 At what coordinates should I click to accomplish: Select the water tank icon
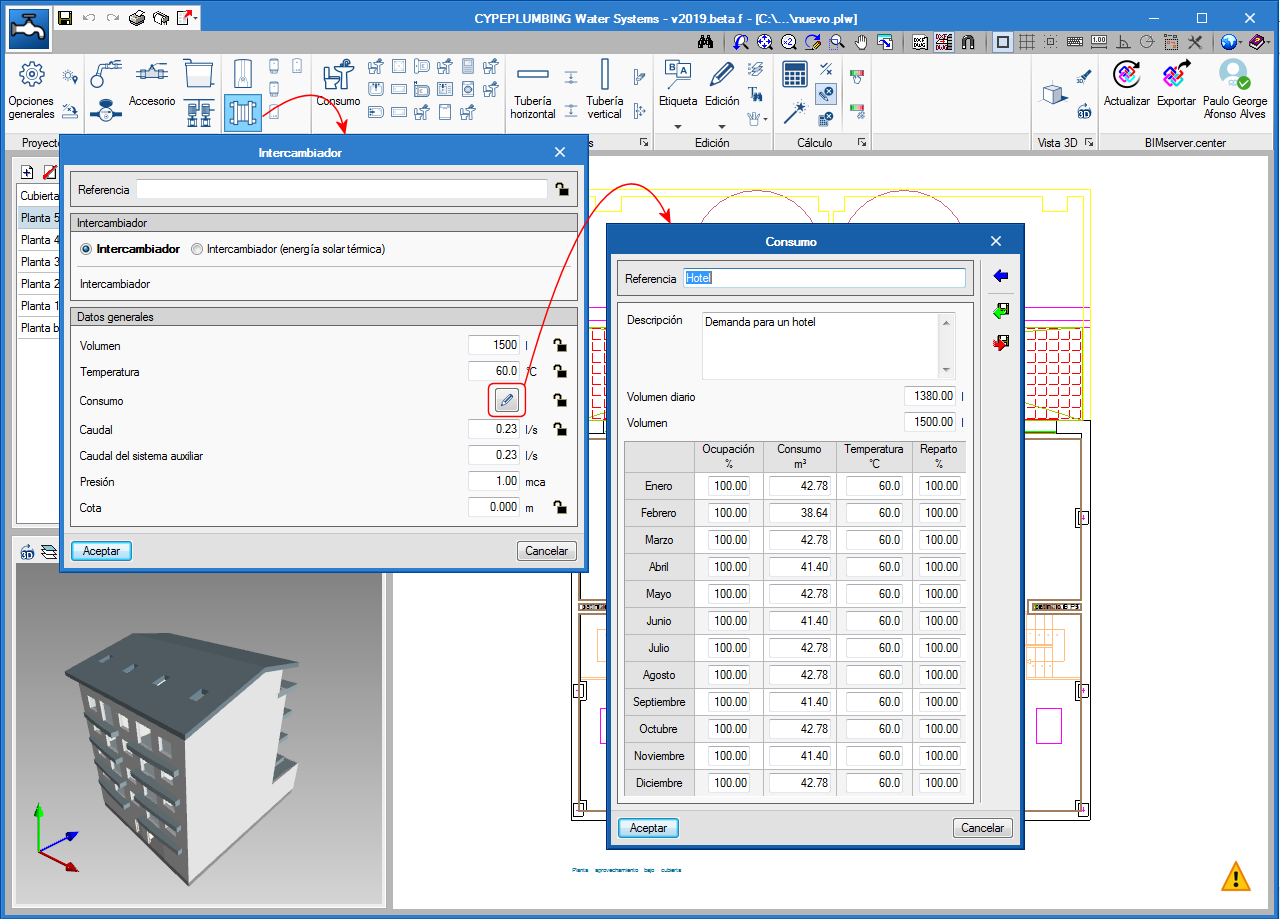point(200,73)
